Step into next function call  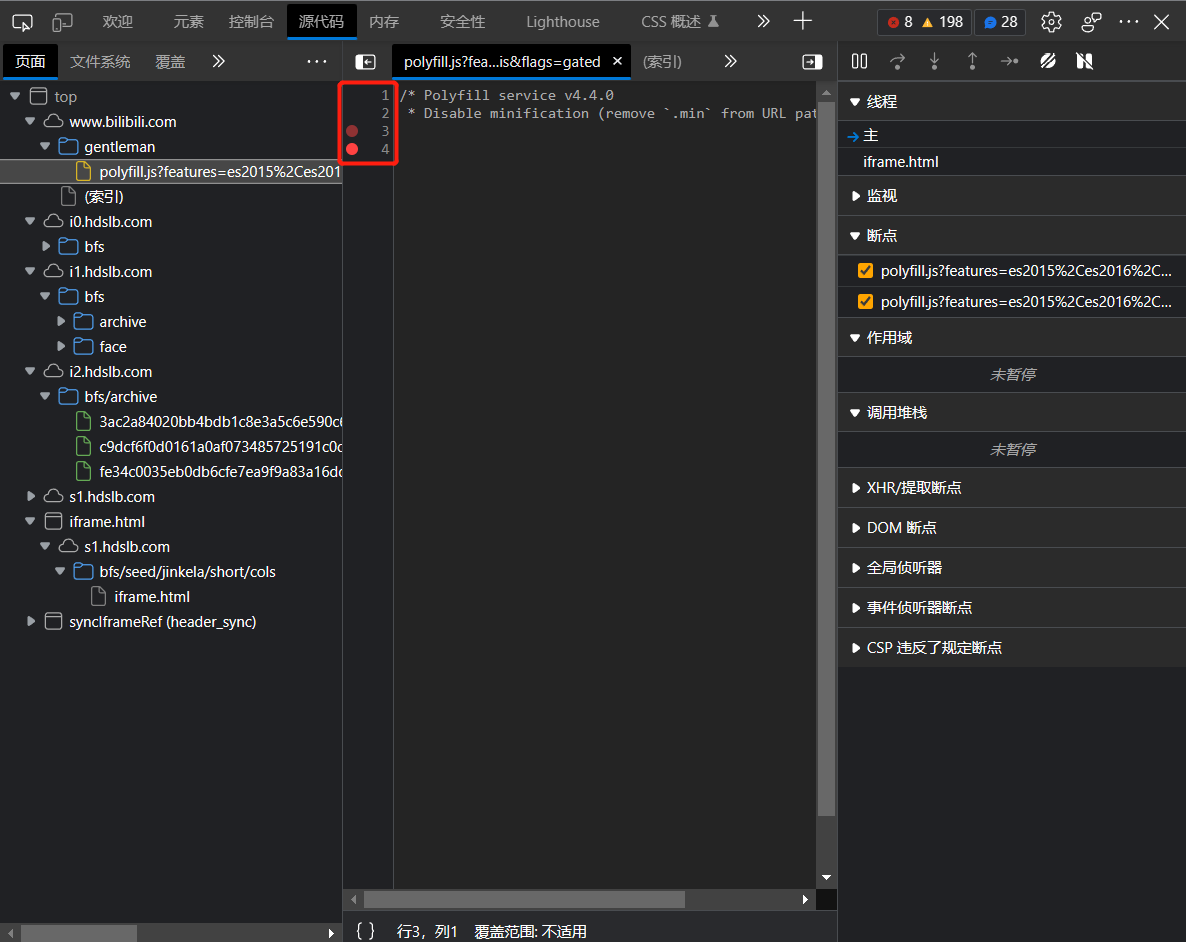[x=935, y=61]
